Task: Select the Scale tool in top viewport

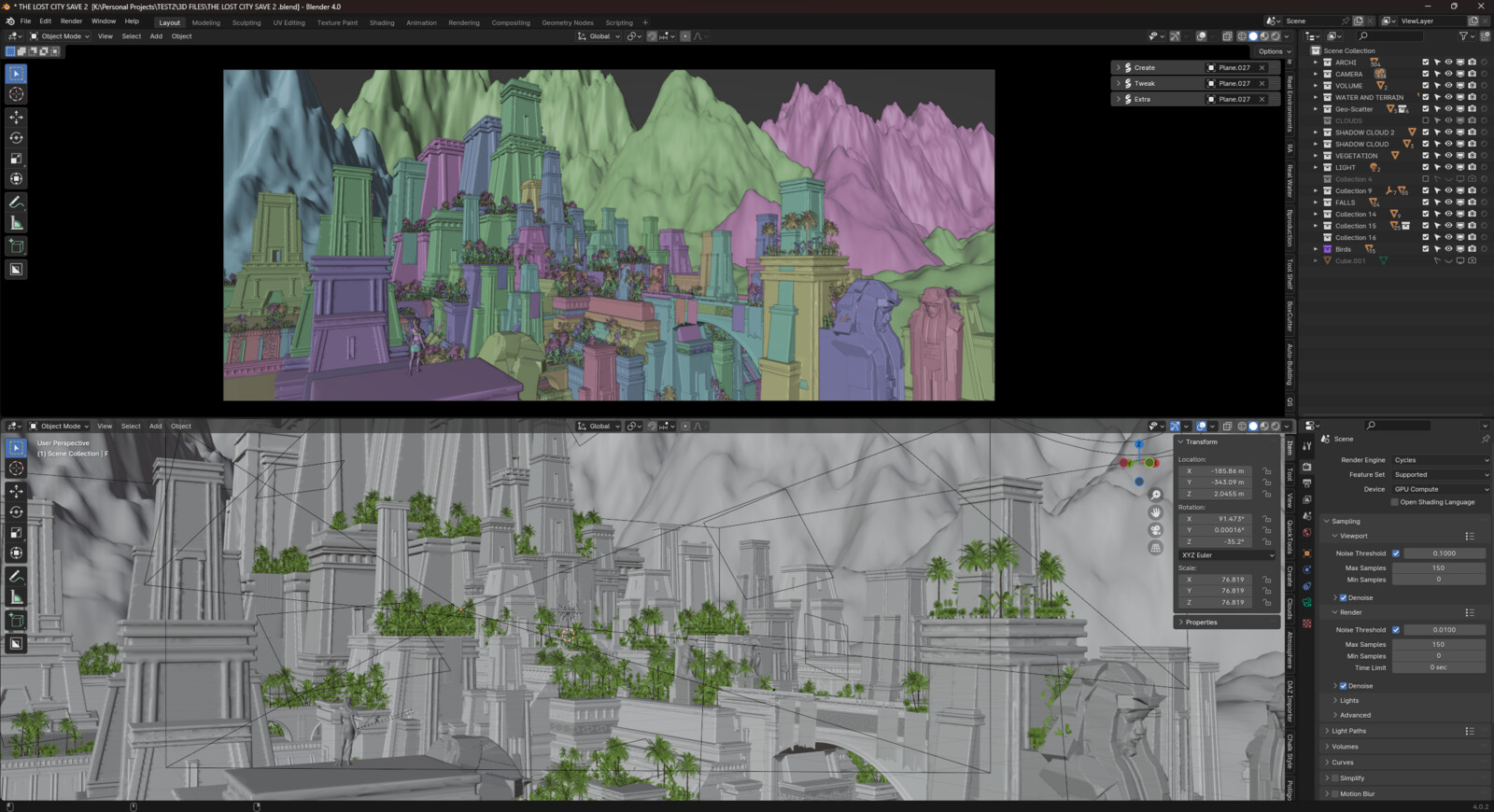Action: [x=16, y=158]
